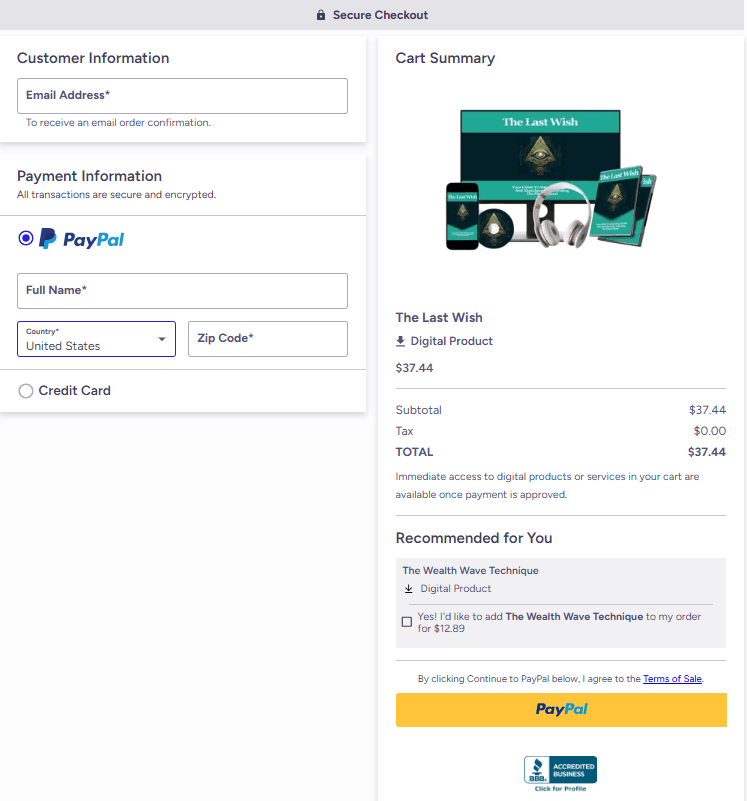The image size is (747, 801).
Task: Click the Email Address input field
Action: [x=182, y=95]
